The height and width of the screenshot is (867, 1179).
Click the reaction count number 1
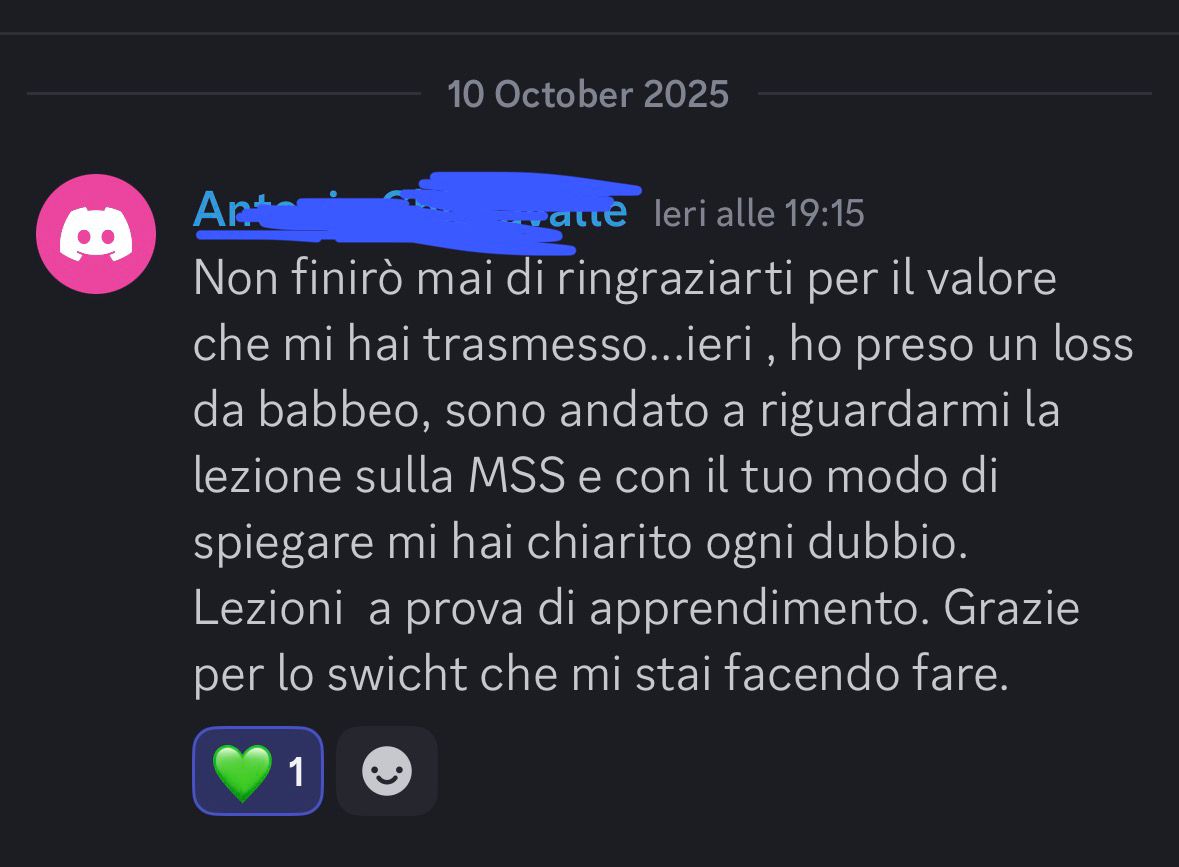click(297, 772)
